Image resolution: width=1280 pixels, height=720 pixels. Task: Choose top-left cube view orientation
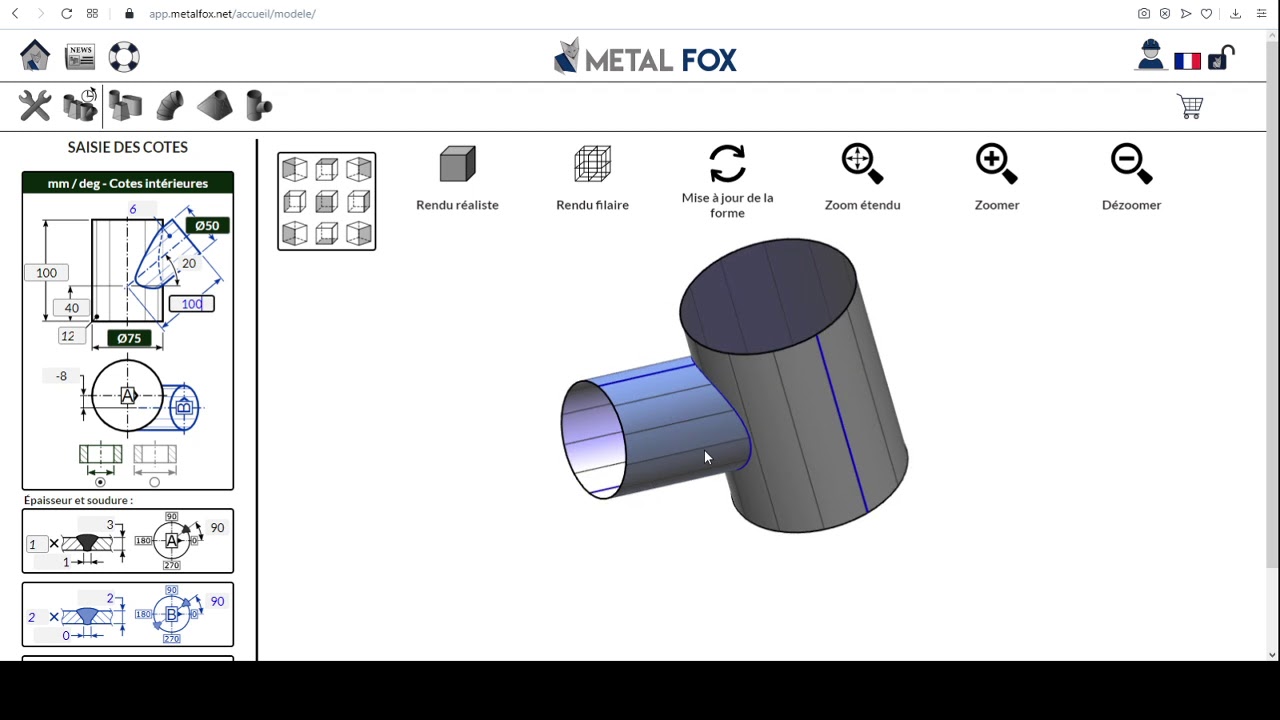click(x=294, y=169)
